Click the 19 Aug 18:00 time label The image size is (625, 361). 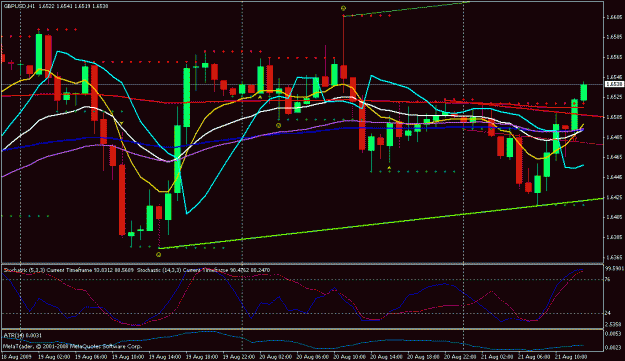pos(201,356)
